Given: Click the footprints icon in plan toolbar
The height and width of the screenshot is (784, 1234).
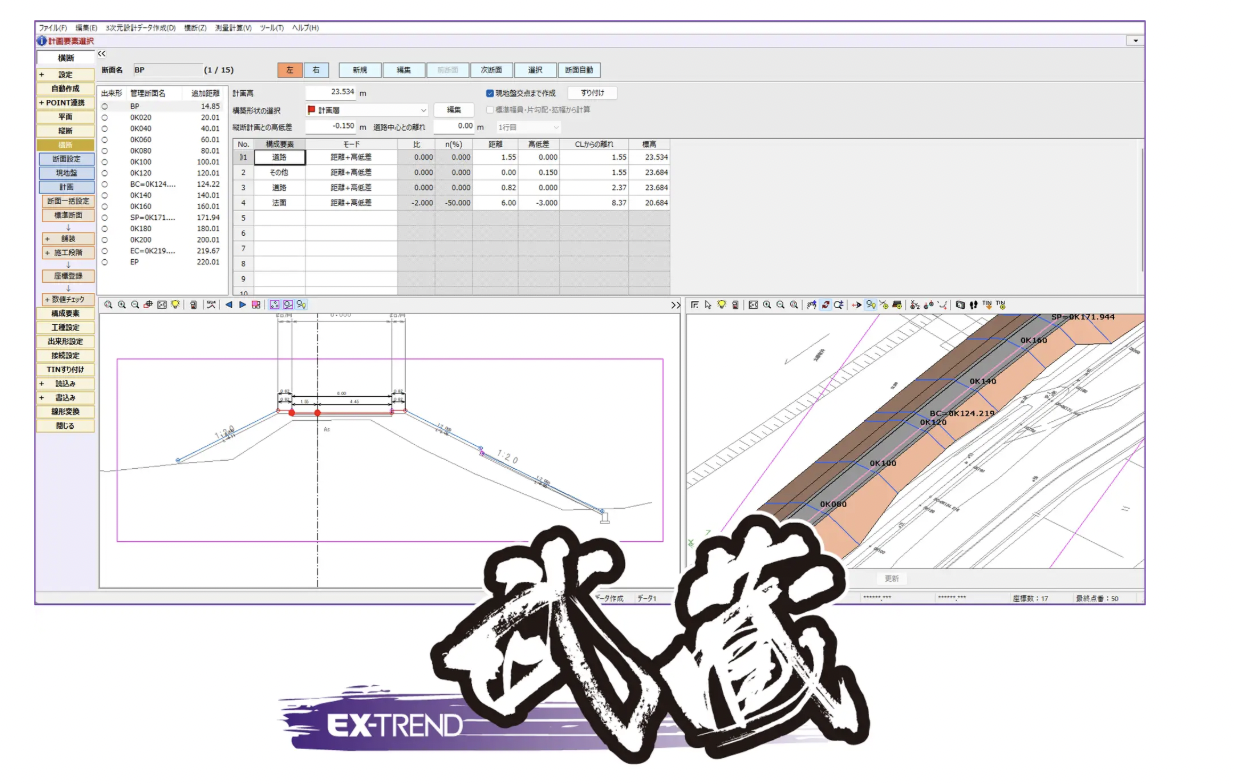Looking at the screenshot, I should coord(973,304).
